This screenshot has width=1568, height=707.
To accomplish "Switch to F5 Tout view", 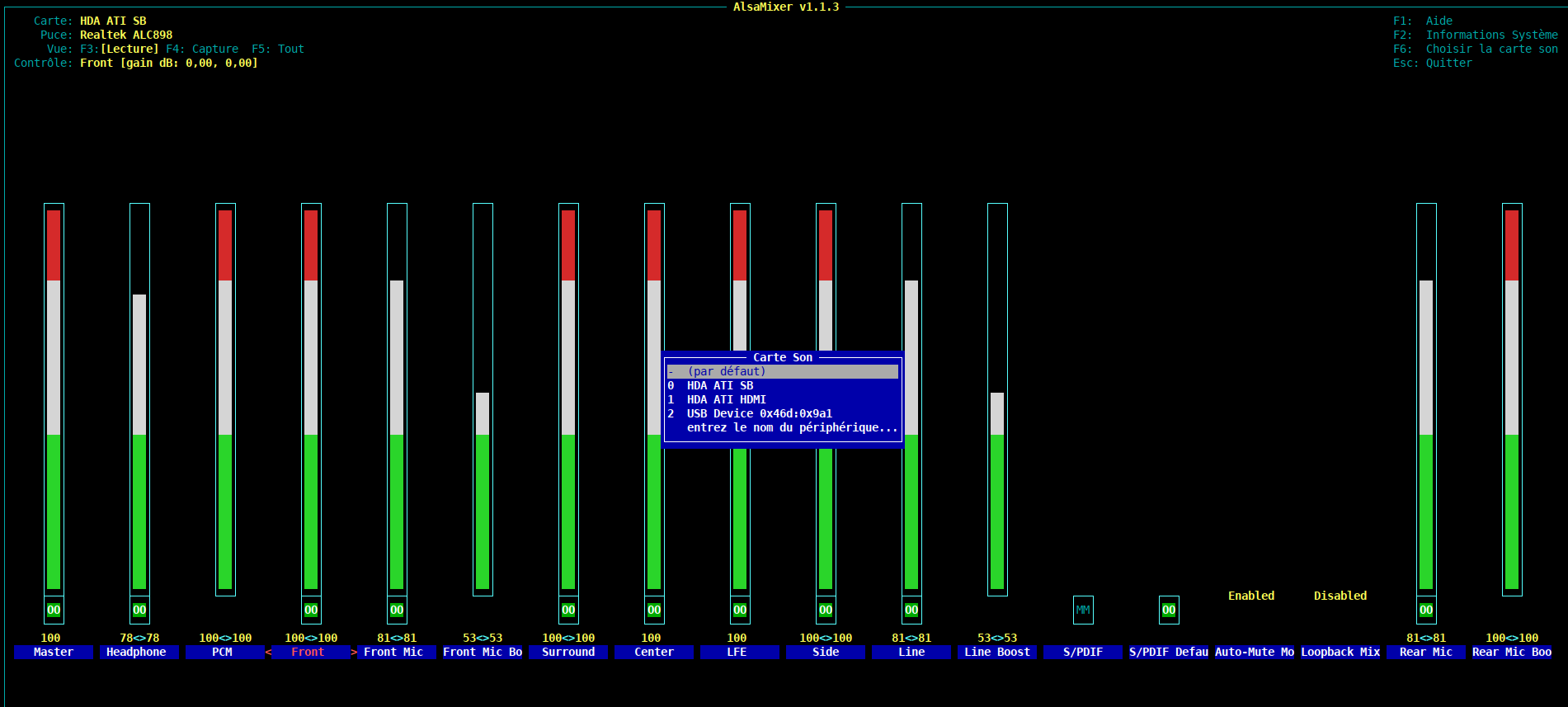I will 278,49.
